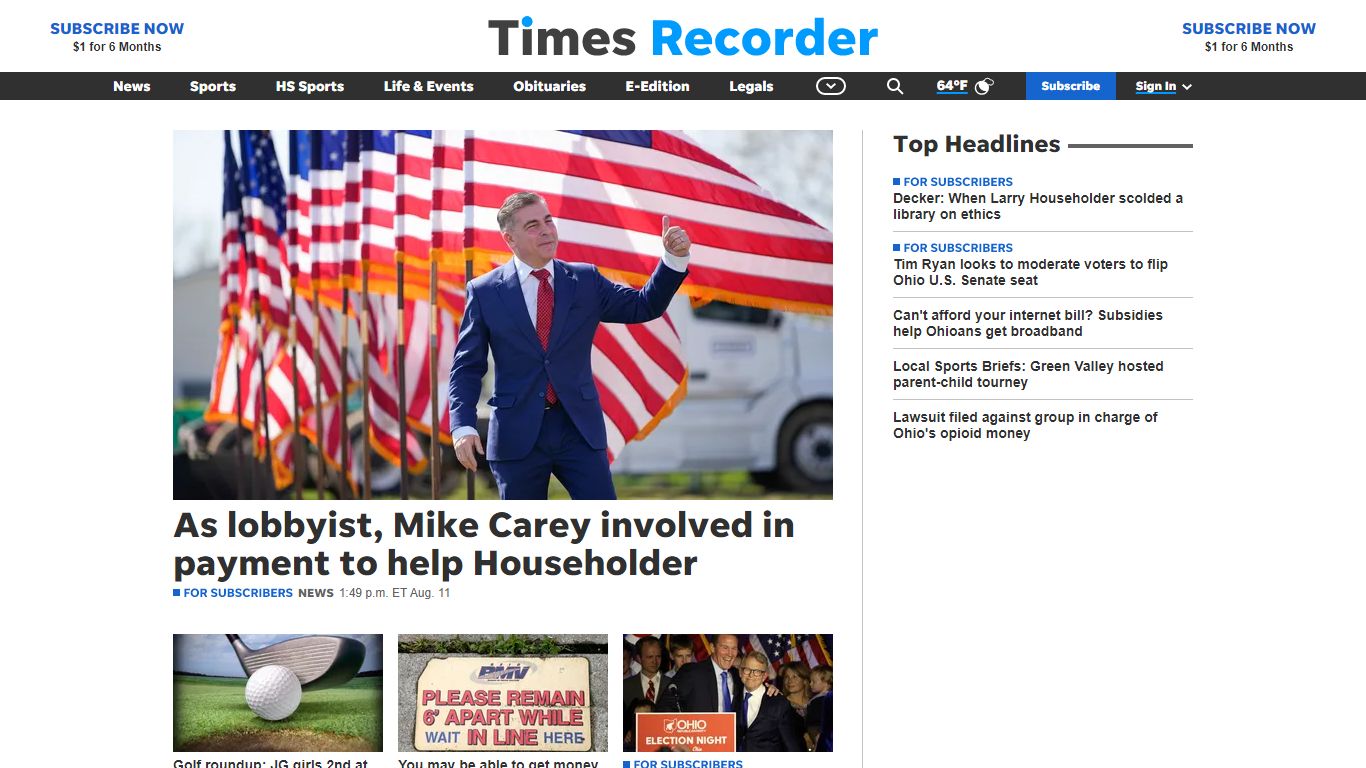Open the Obituaries section
This screenshot has height=768, width=1366.
pos(550,86)
